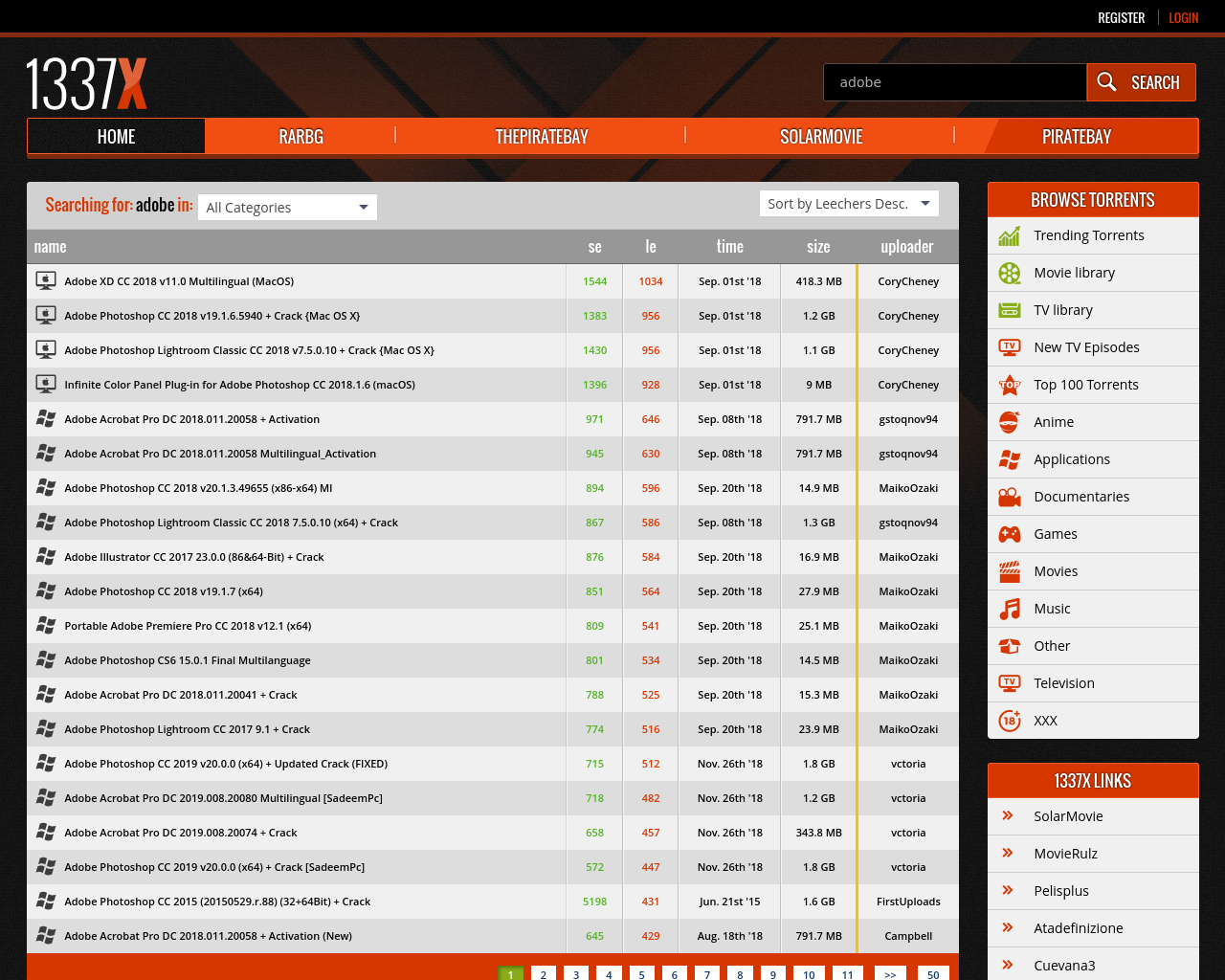Image resolution: width=1225 pixels, height=980 pixels.
Task: Click the Applications category link text
Action: click(x=1072, y=459)
